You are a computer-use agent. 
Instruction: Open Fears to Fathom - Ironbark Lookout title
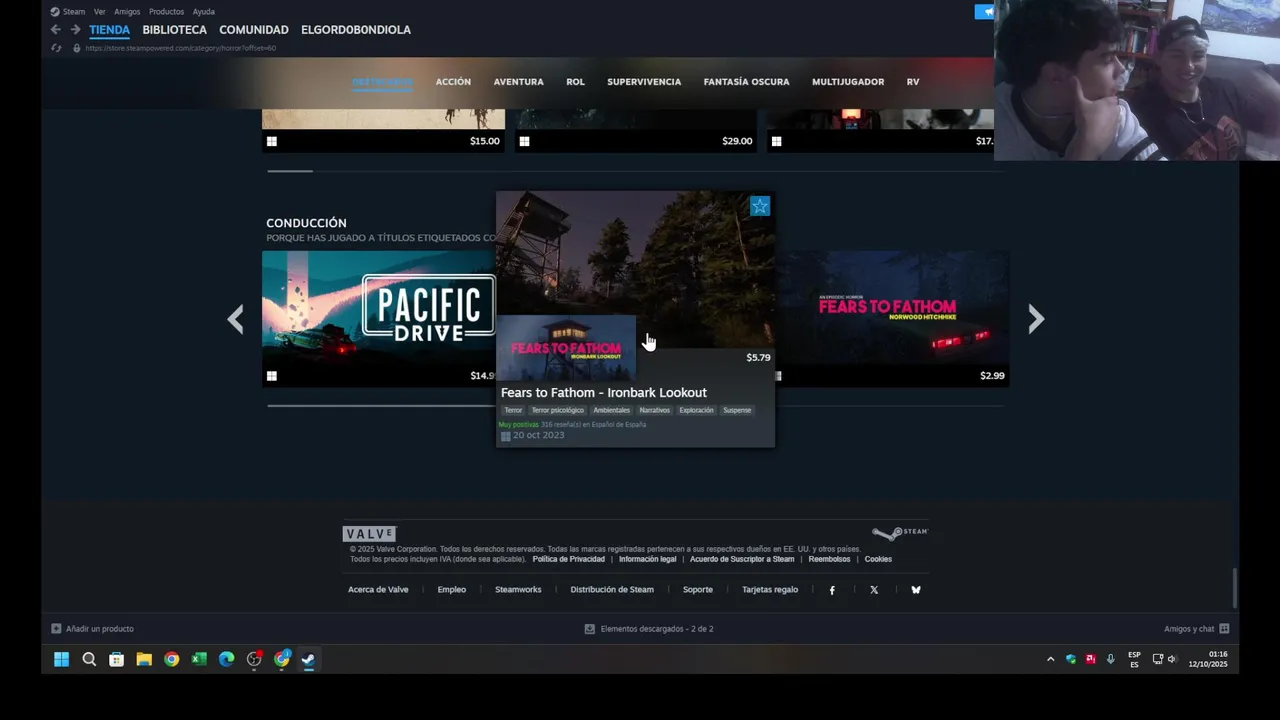coord(604,393)
